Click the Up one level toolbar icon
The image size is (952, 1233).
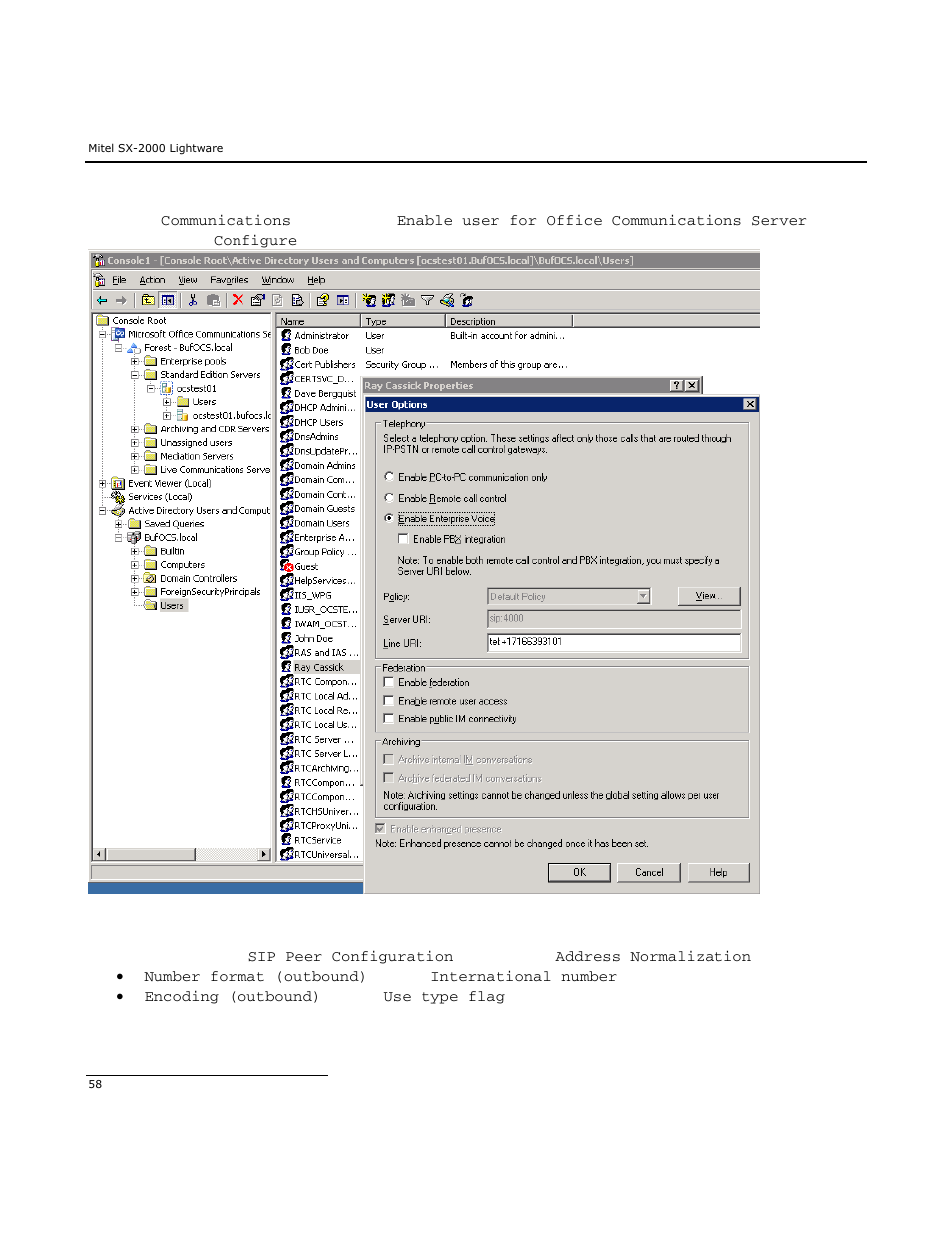click(x=148, y=300)
